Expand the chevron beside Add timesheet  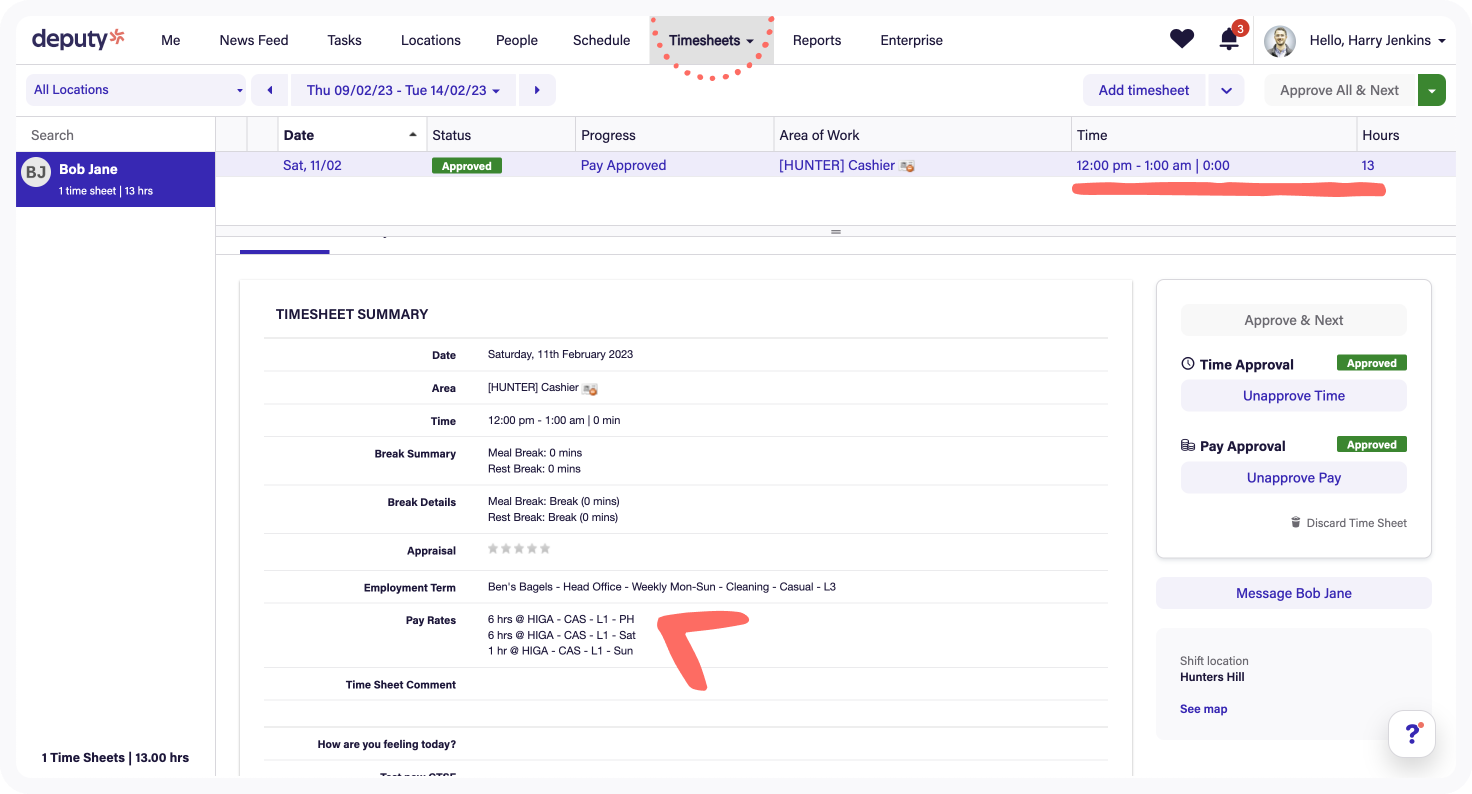[x=1224, y=89]
